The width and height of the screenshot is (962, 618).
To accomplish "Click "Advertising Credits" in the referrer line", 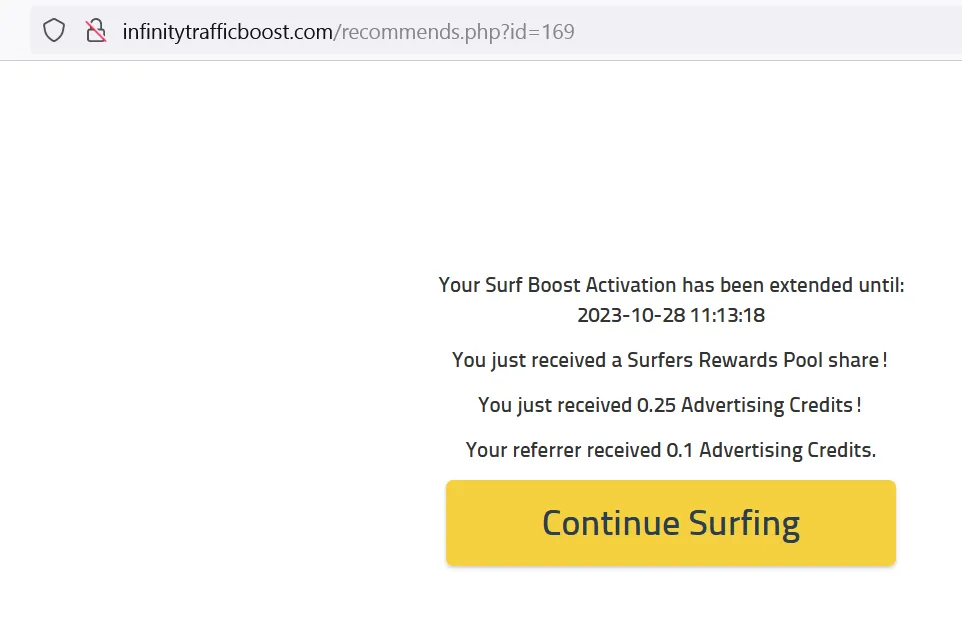I will pyautogui.click(x=787, y=450).
